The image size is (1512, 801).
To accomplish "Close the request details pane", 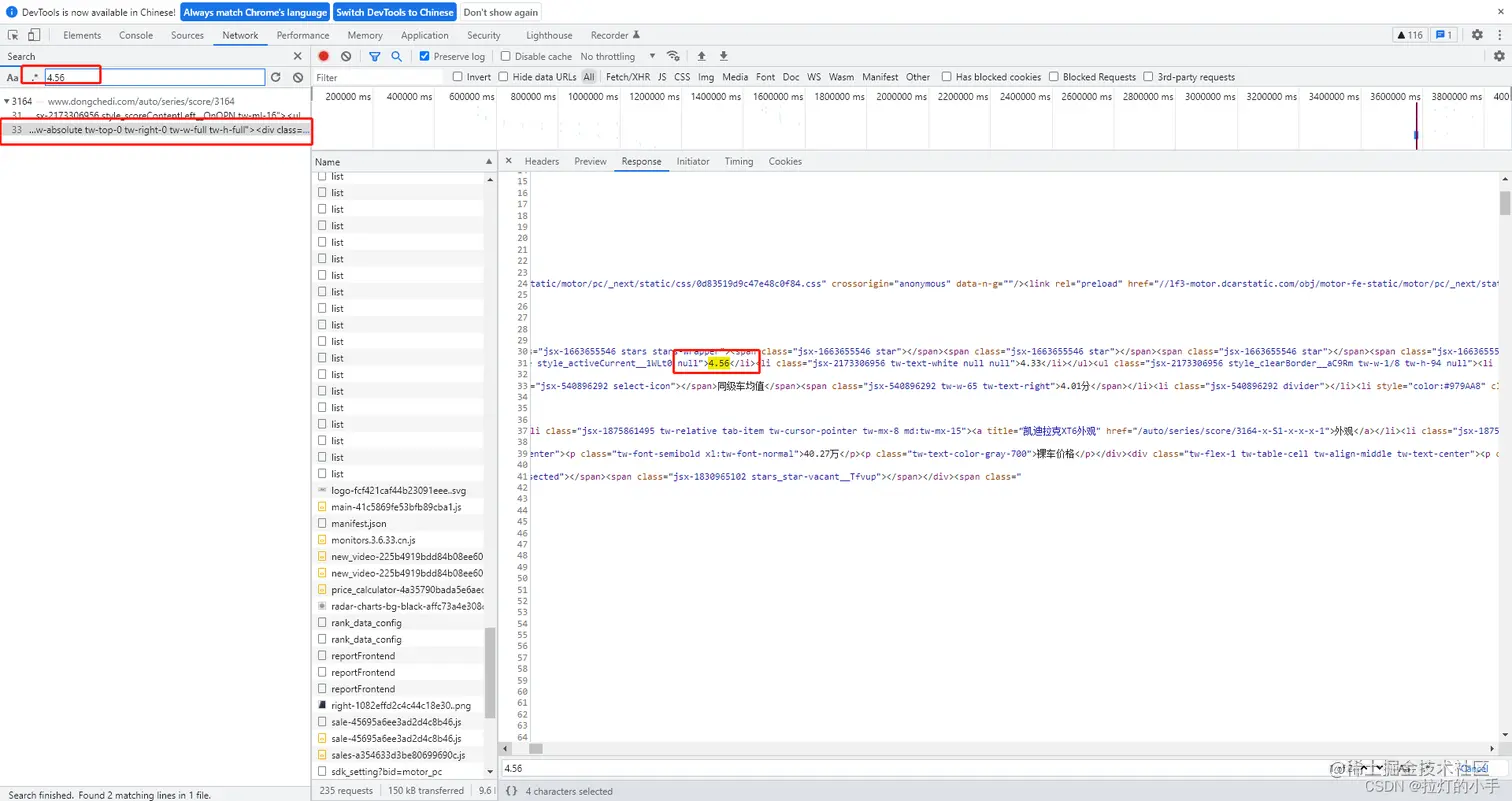I will (508, 161).
